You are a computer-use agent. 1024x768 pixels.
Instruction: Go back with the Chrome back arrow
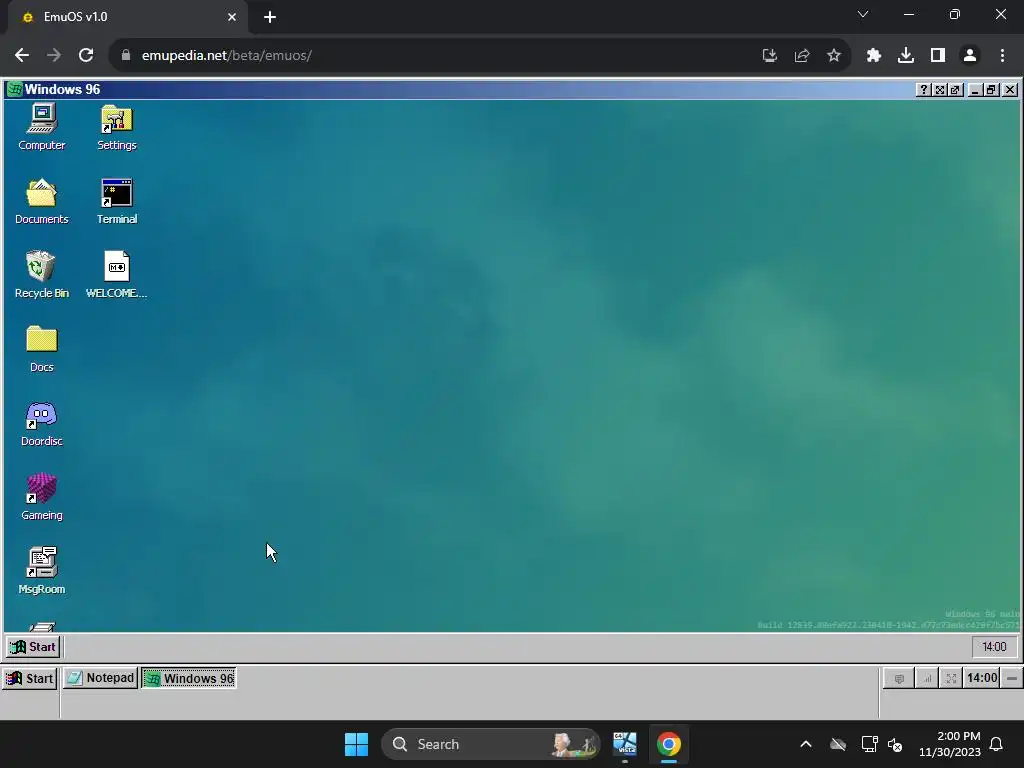pyautogui.click(x=22, y=56)
